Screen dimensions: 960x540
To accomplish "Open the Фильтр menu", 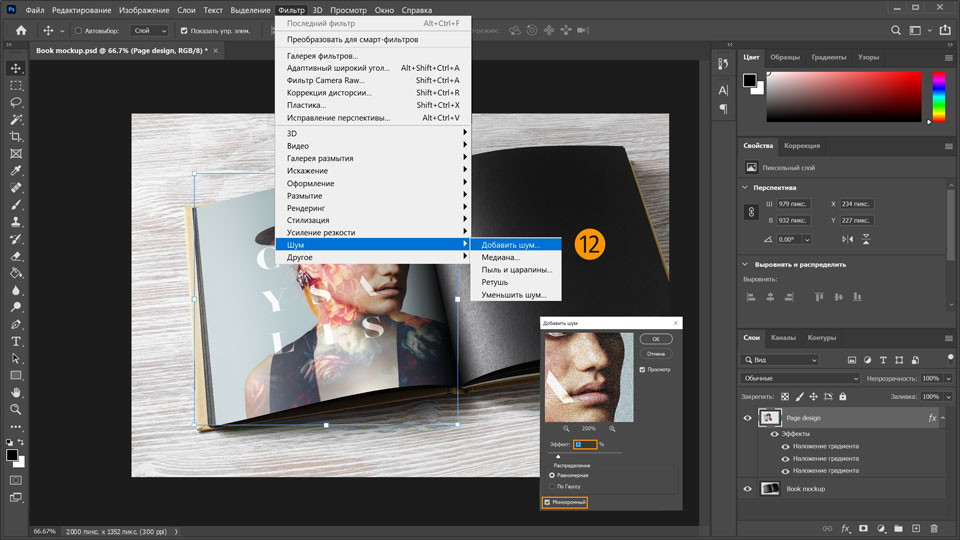I will click(291, 10).
